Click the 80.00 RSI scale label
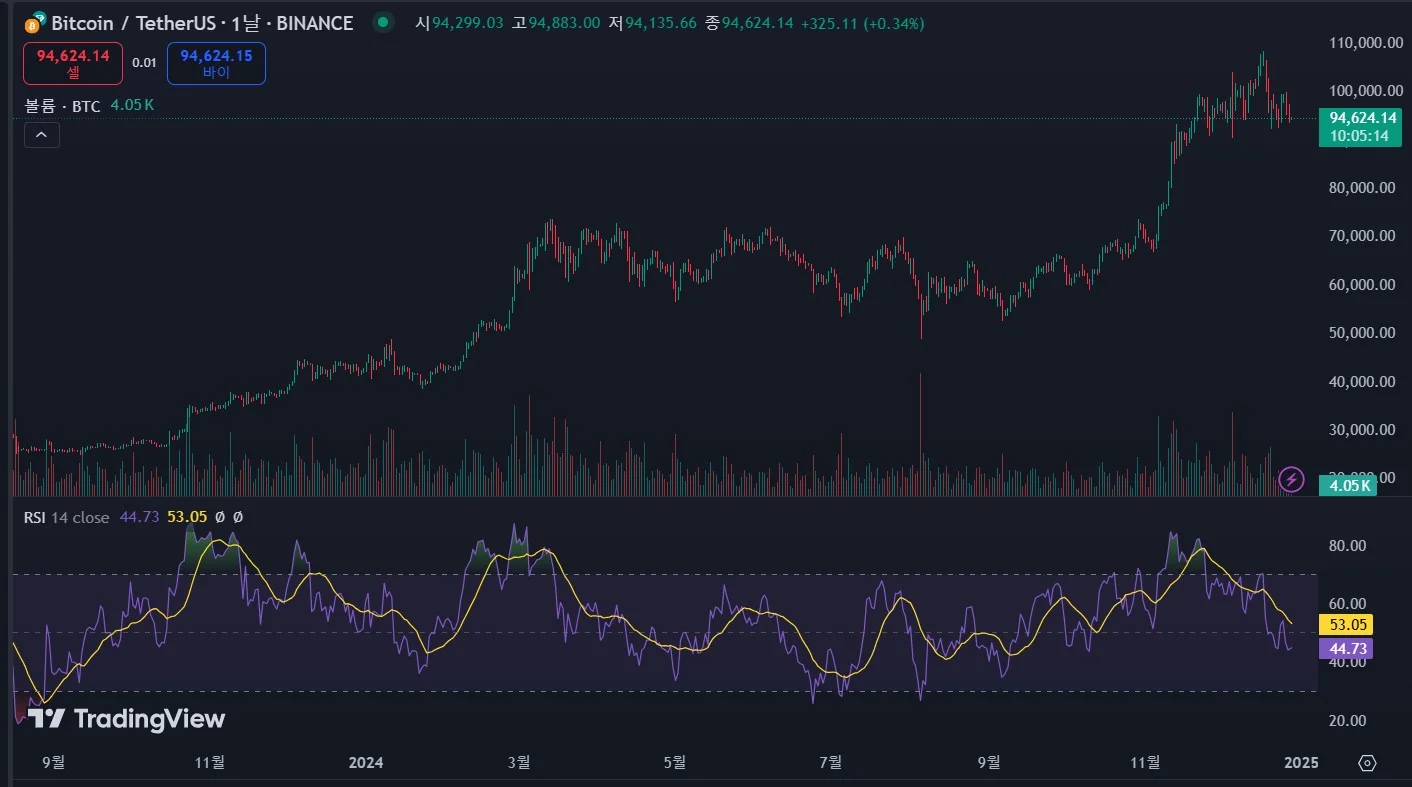The width and height of the screenshot is (1412, 787). coord(1347,545)
